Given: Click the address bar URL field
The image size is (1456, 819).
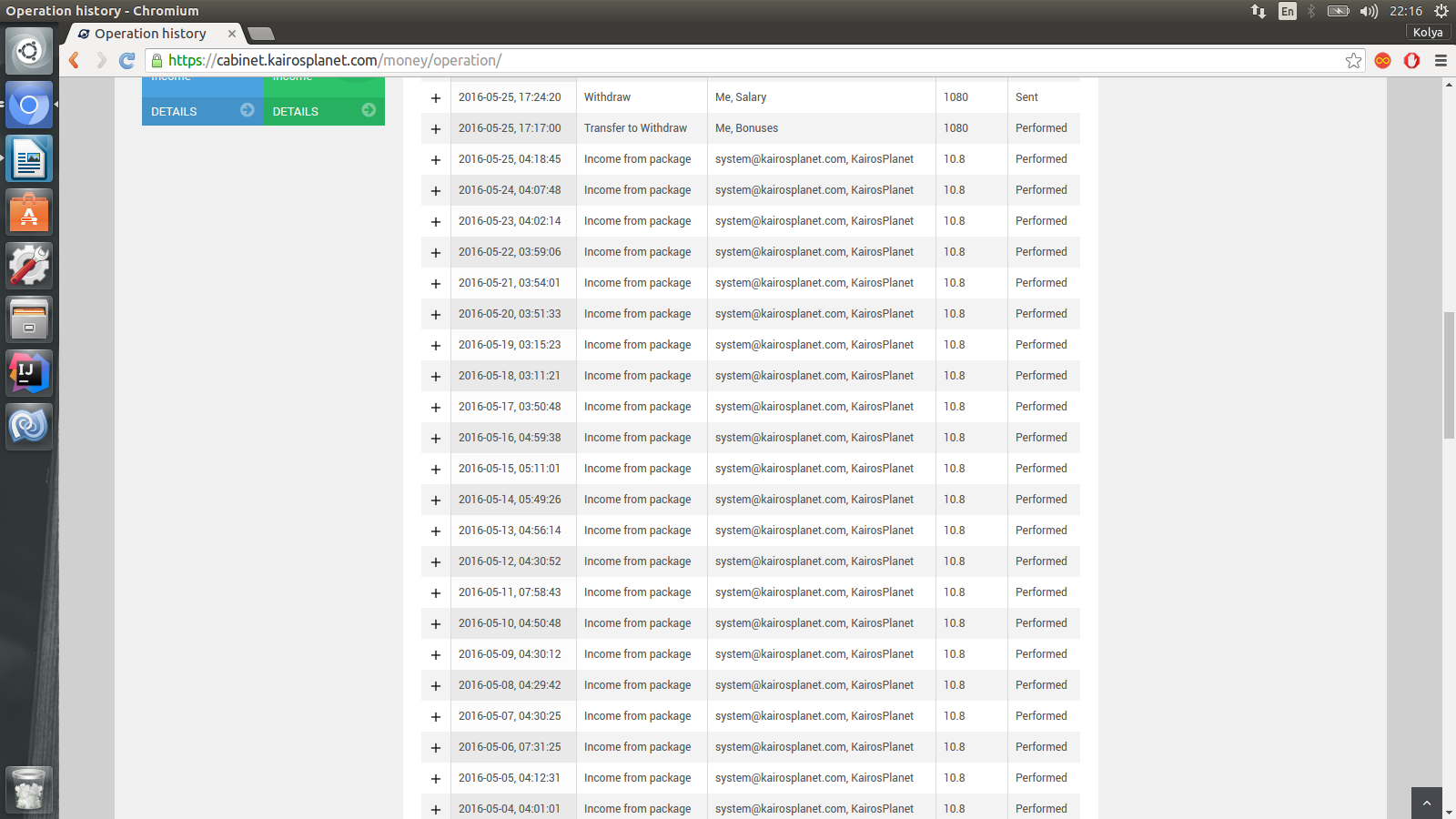Looking at the screenshot, I should 728,61.
